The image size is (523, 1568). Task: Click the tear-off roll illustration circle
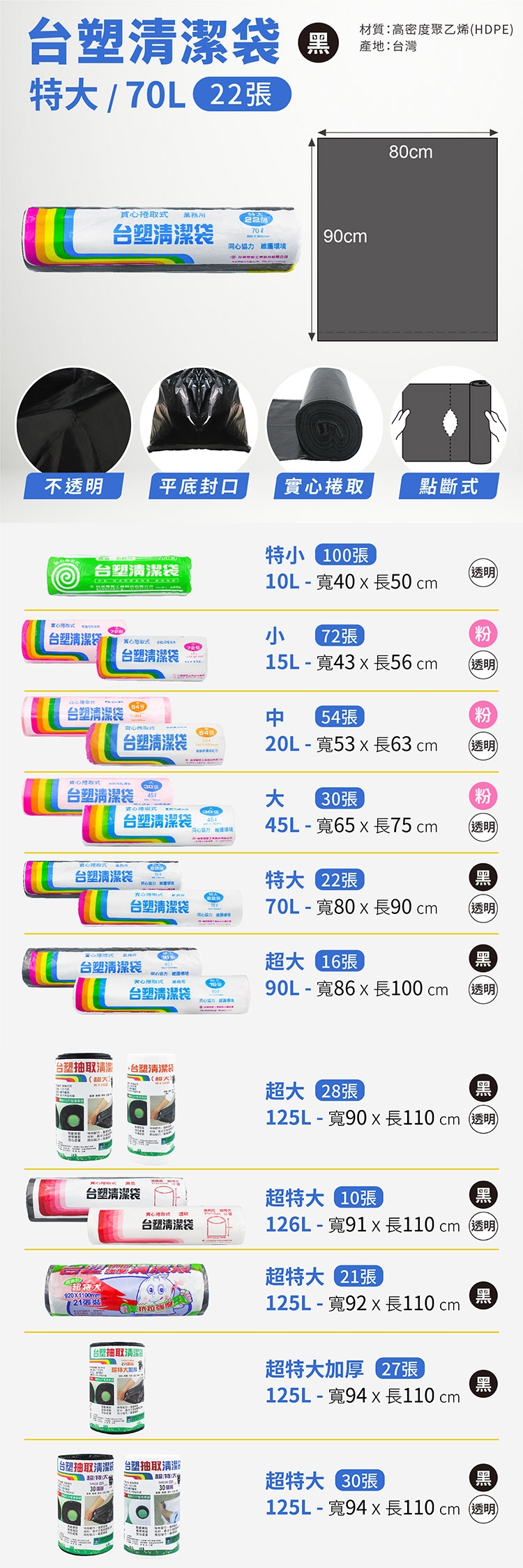[449, 421]
